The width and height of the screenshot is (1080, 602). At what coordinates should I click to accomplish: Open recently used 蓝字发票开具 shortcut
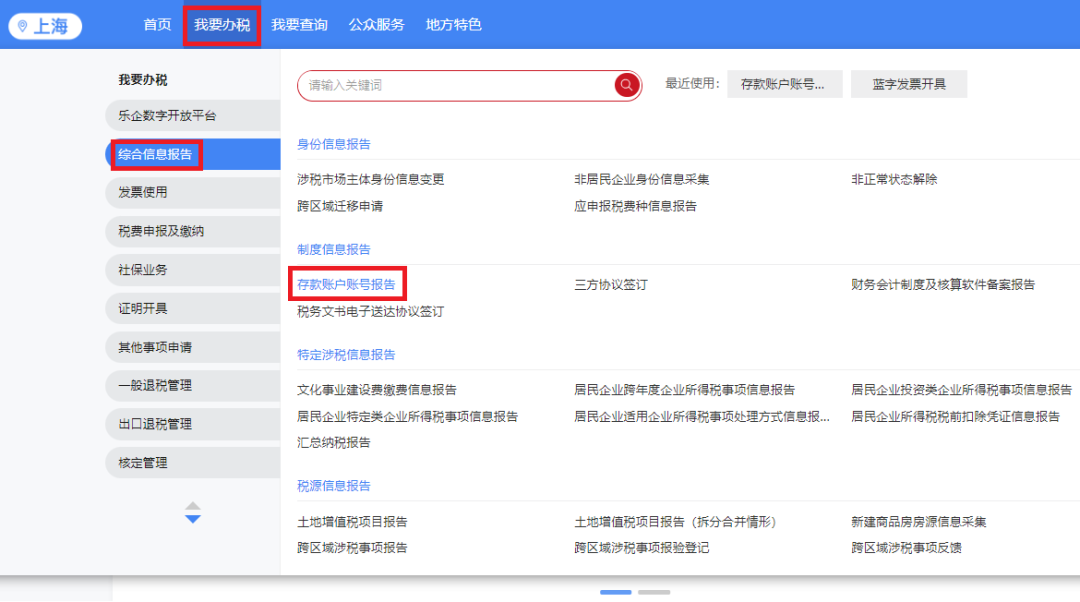[x=908, y=85]
